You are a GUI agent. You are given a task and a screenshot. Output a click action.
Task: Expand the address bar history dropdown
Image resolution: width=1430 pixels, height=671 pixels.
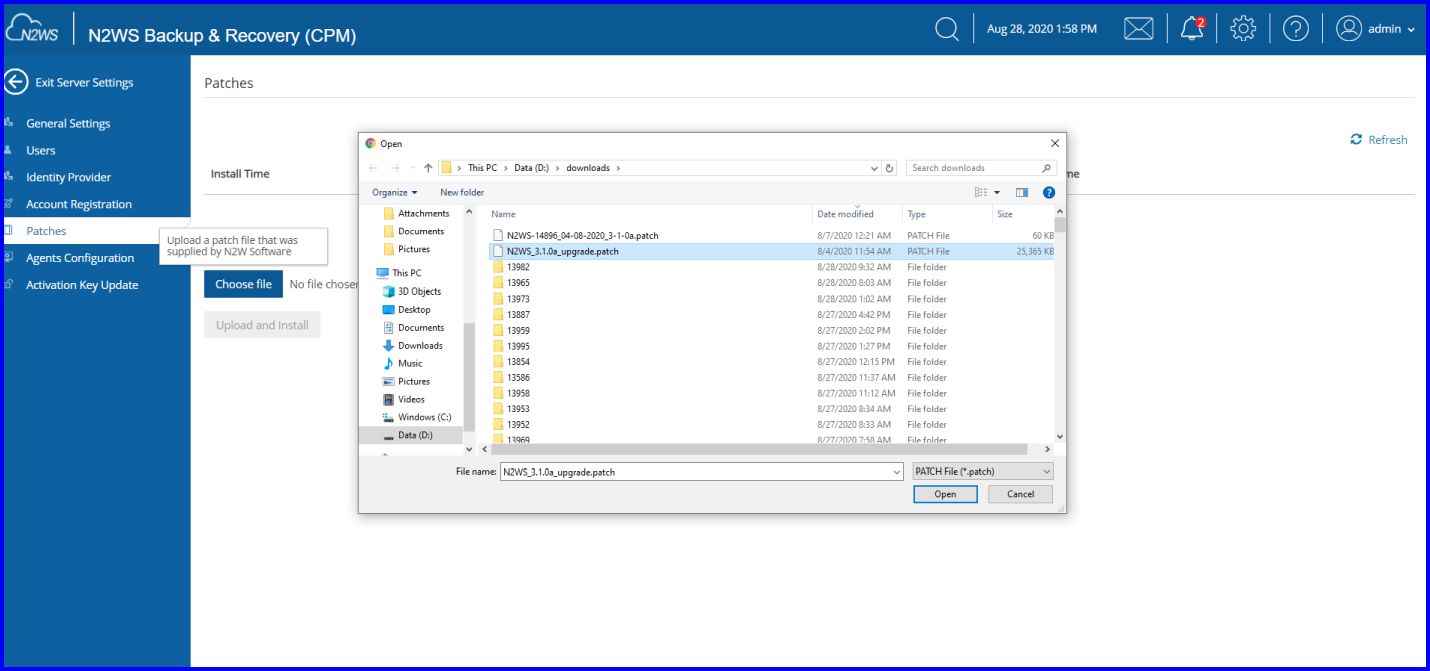click(875, 168)
